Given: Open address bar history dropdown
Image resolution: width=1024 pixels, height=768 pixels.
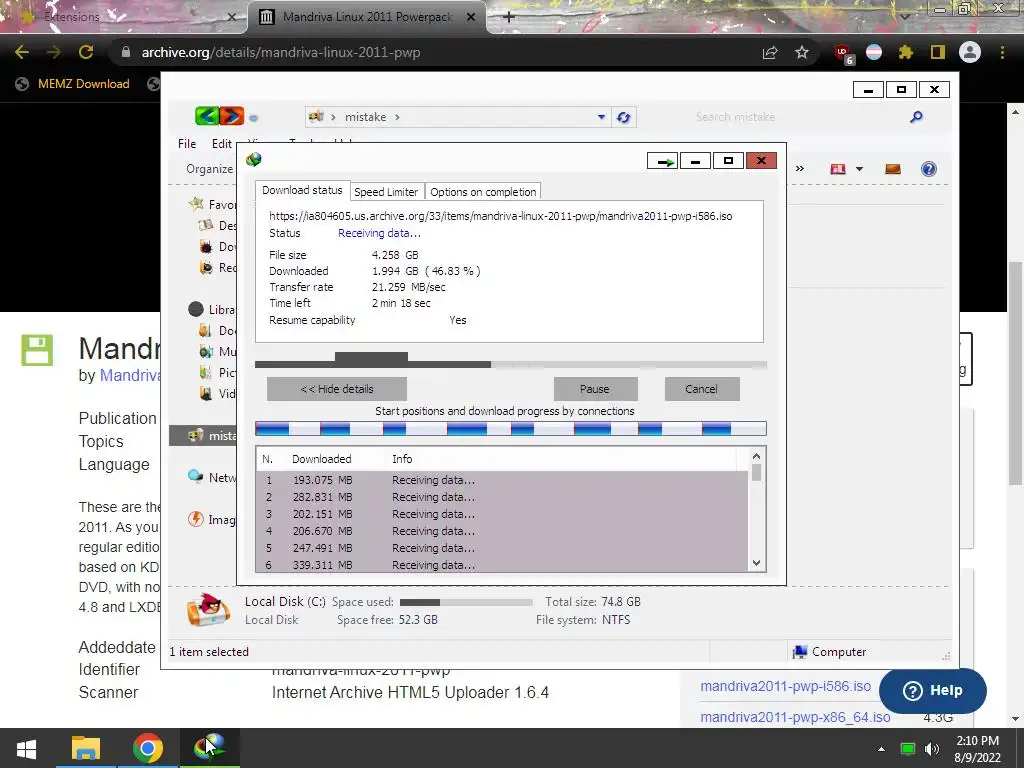Looking at the screenshot, I should [601, 117].
